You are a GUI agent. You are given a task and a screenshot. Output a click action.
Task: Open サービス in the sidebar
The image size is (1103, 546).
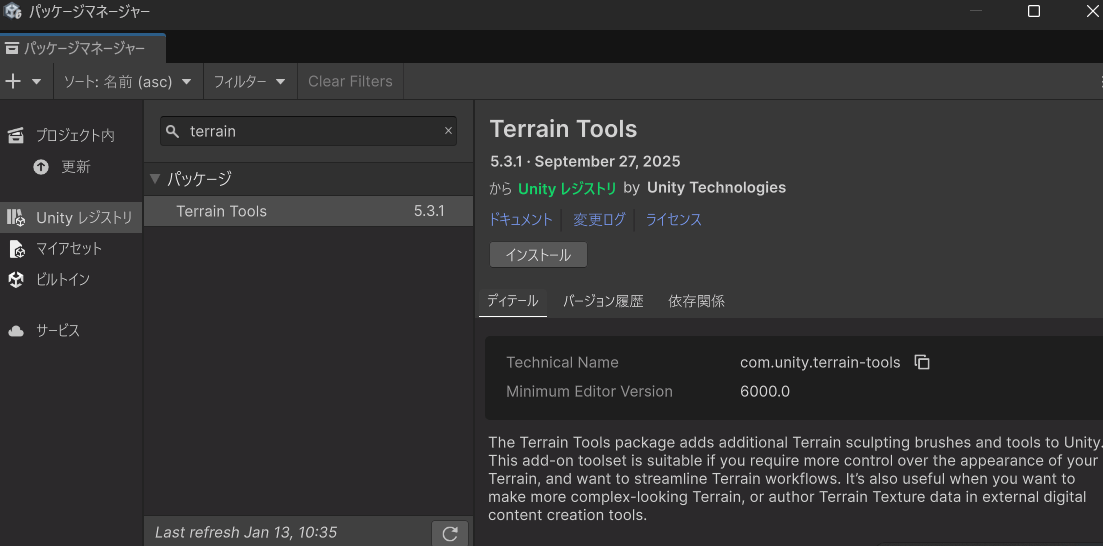click(57, 330)
